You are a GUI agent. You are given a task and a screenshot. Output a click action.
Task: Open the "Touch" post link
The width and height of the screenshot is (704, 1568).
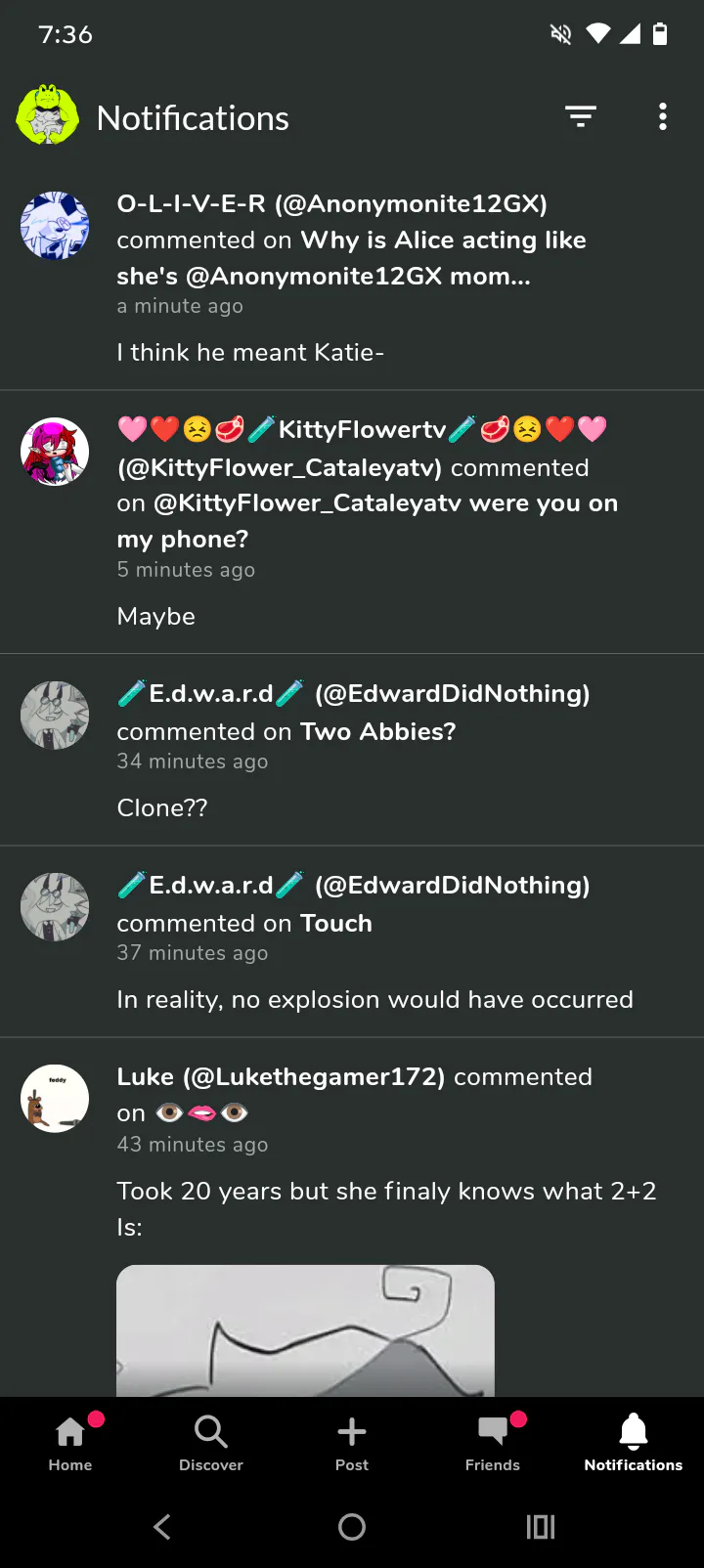point(336,923)
